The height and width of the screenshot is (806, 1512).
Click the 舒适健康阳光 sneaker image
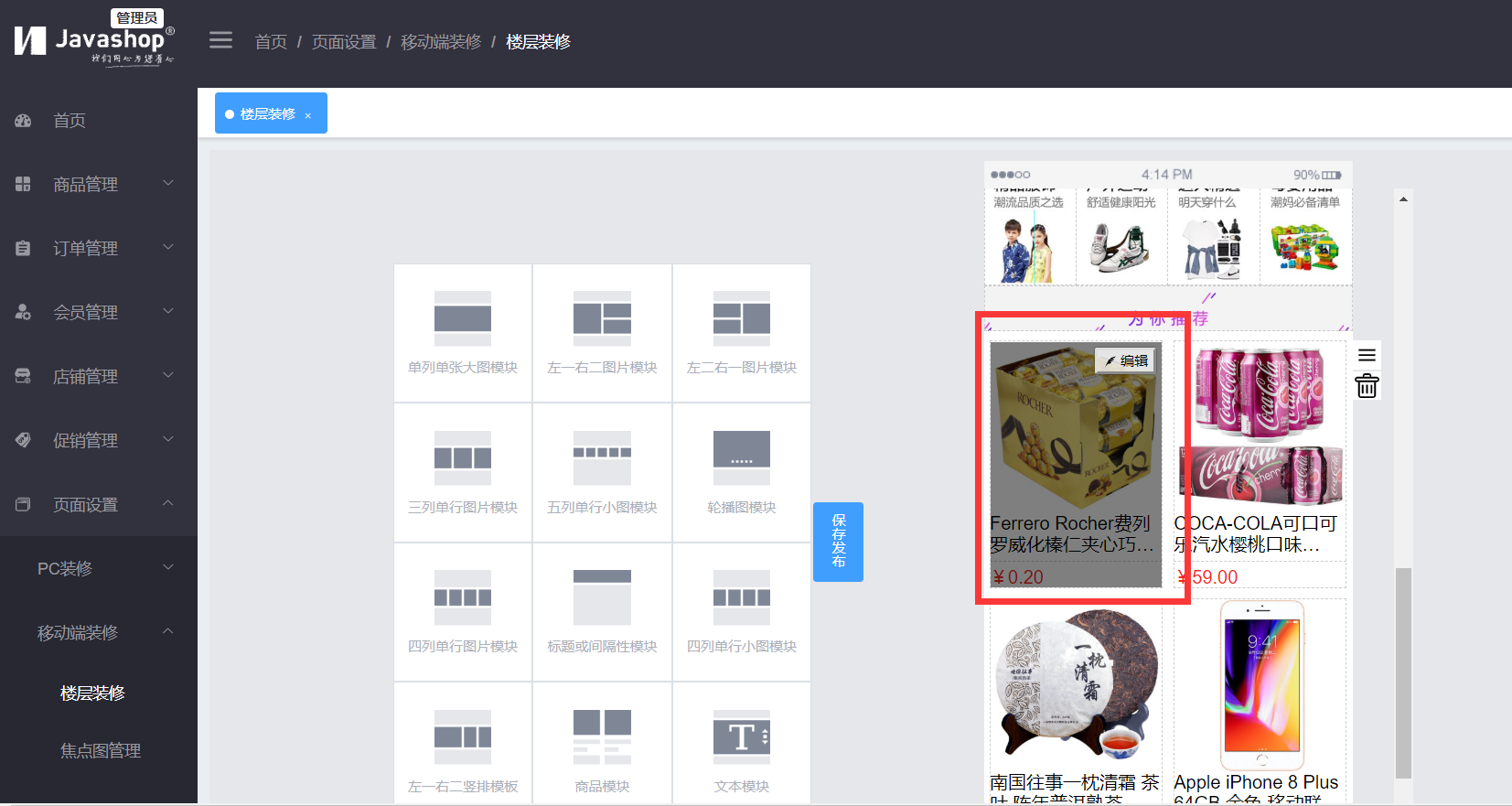click(1121, 249)
